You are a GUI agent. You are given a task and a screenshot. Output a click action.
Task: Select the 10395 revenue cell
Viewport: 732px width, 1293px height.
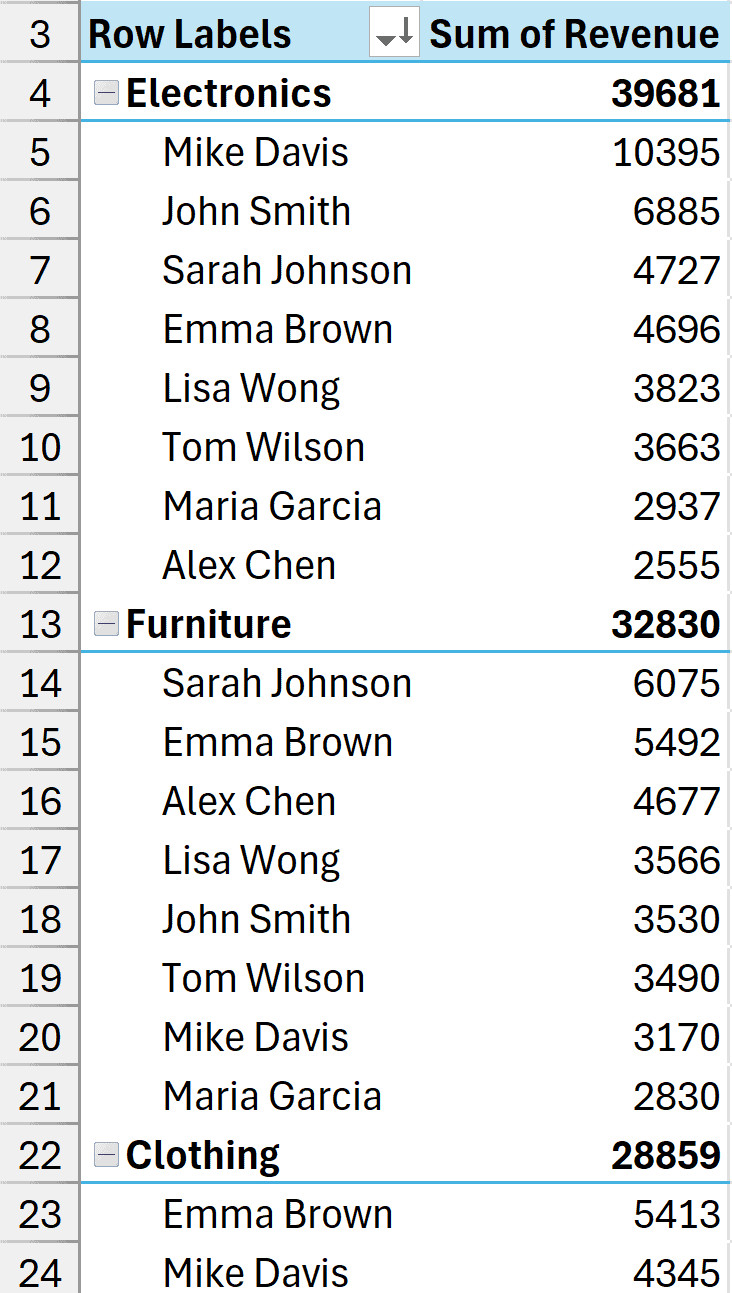coord(665,152)
